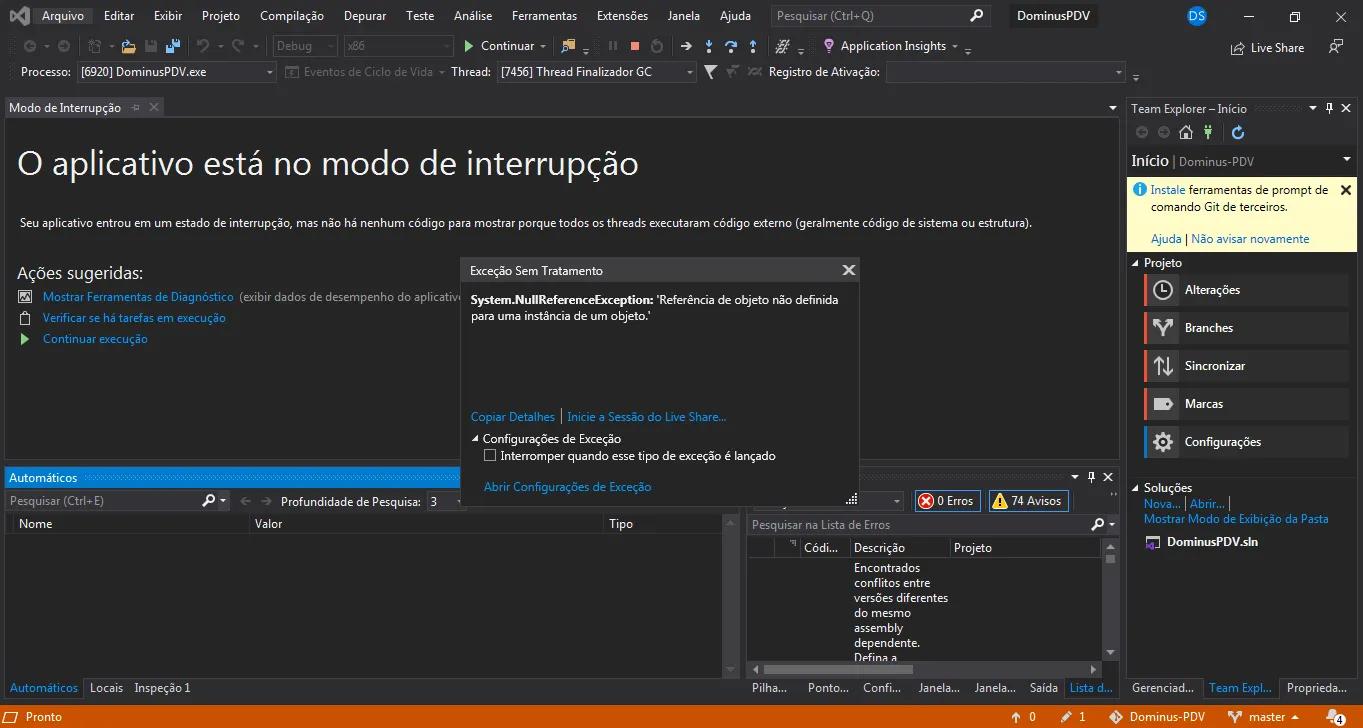Click the Home icon in Team Explorer
Screen dimensions: 1363x728
click(x=1186, y=132)
